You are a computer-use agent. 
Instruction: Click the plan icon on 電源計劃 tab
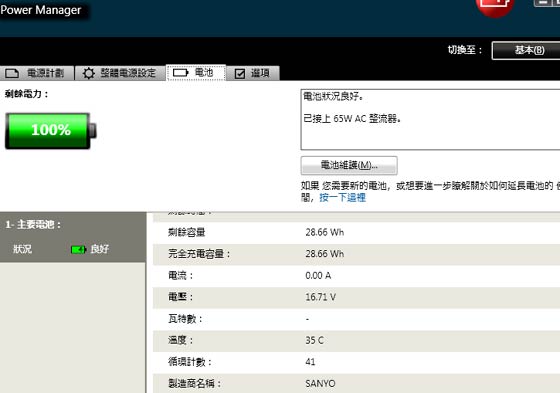click(x=12, y=73)
